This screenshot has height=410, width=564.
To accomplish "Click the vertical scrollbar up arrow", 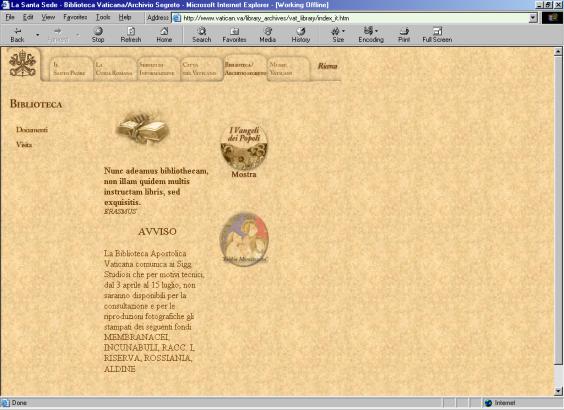I will coord(558,52).
